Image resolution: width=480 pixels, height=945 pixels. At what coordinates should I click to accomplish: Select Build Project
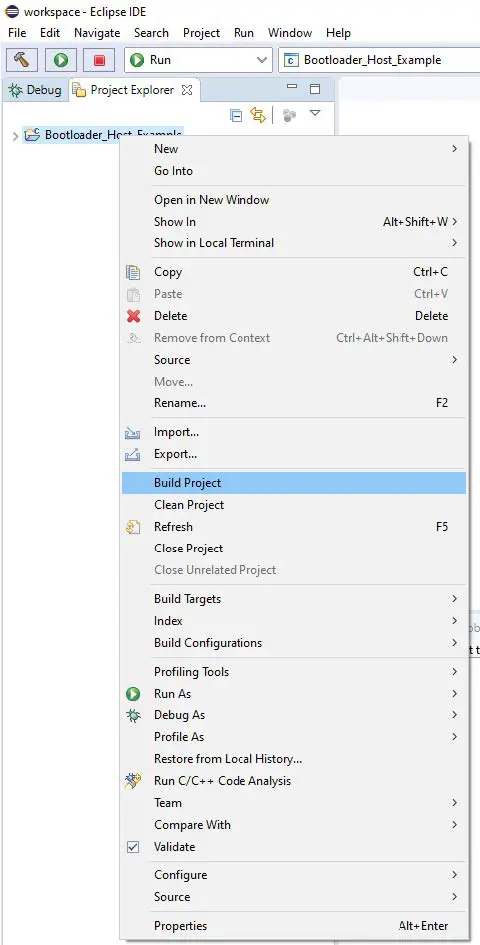(x=294, y=483)
